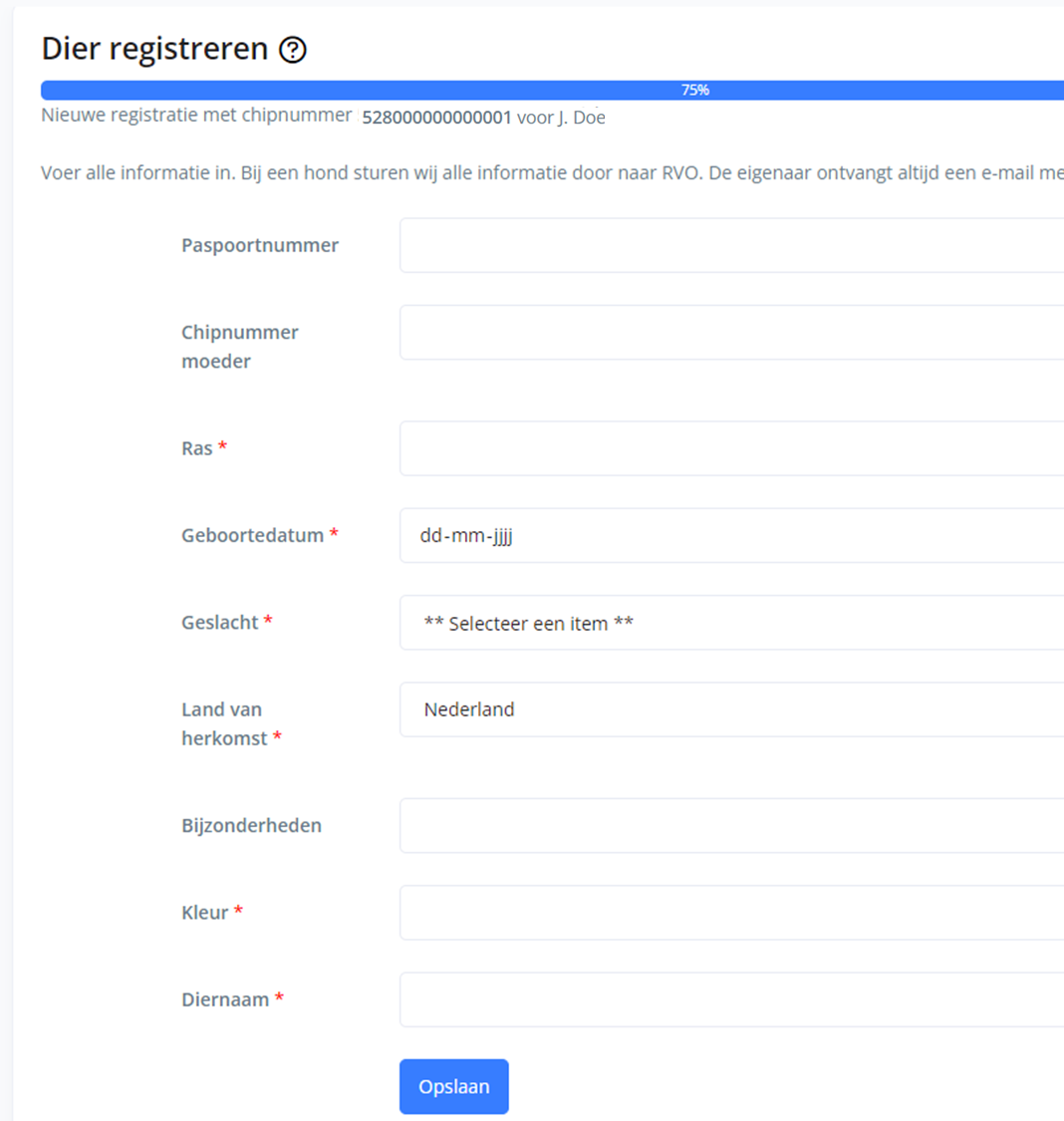Save the form with Opslaan
This screenshot has width=1064, height=1121.
(453, 1087)
